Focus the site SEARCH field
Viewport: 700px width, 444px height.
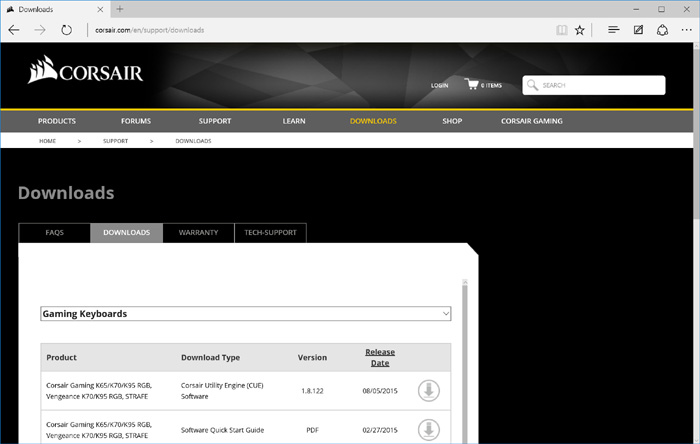point(594,85)
